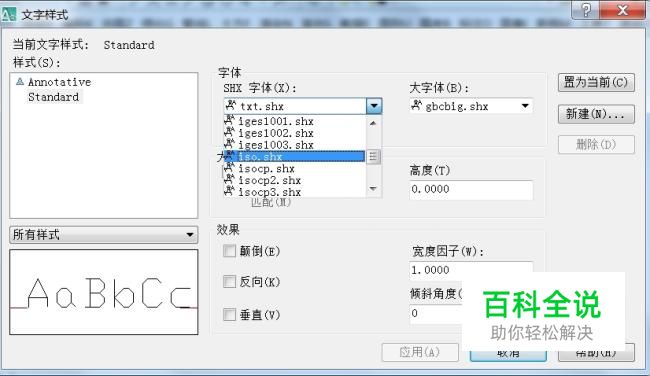
Task: Click the font icon beside gbcbig.shx
Action: [417, 105]
